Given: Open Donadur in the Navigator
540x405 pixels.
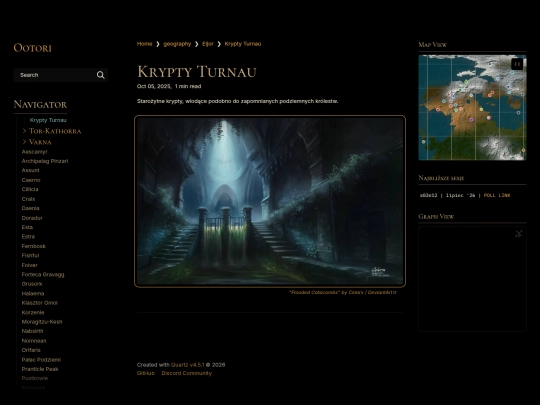Looking at the screenshot, I should [x=32, y=218].
